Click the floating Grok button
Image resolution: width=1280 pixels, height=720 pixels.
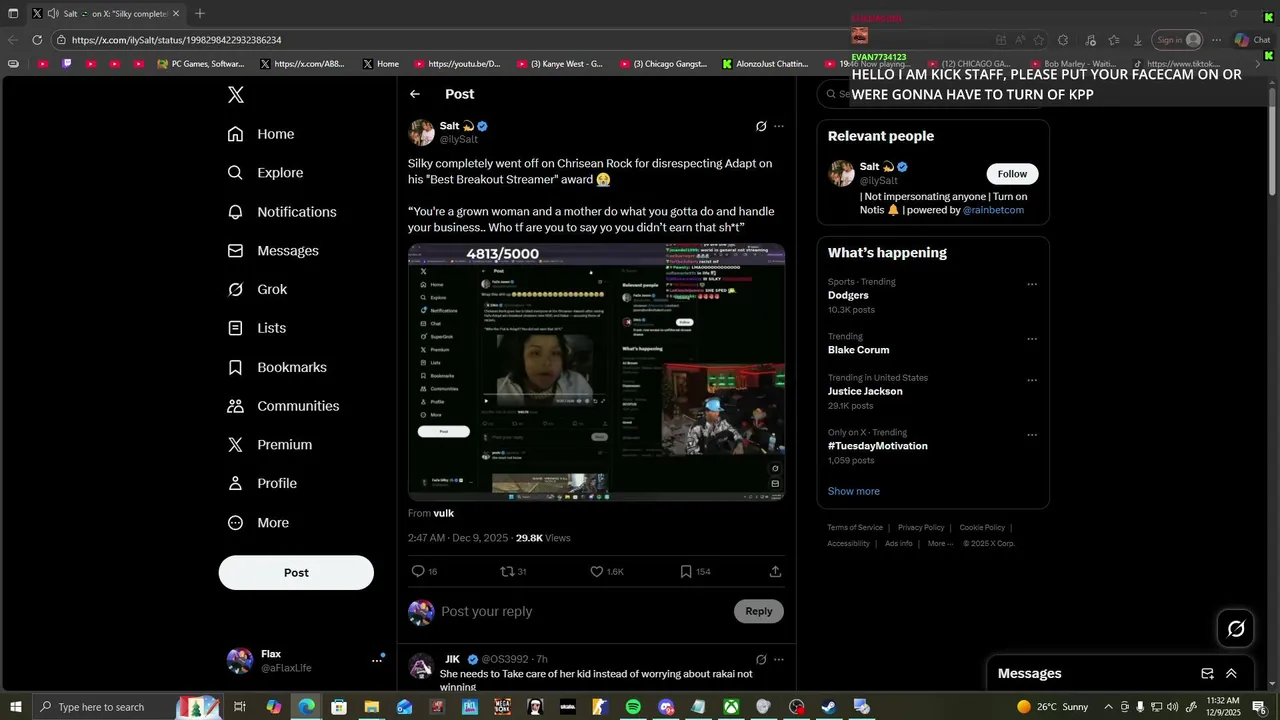point(1236,629)
